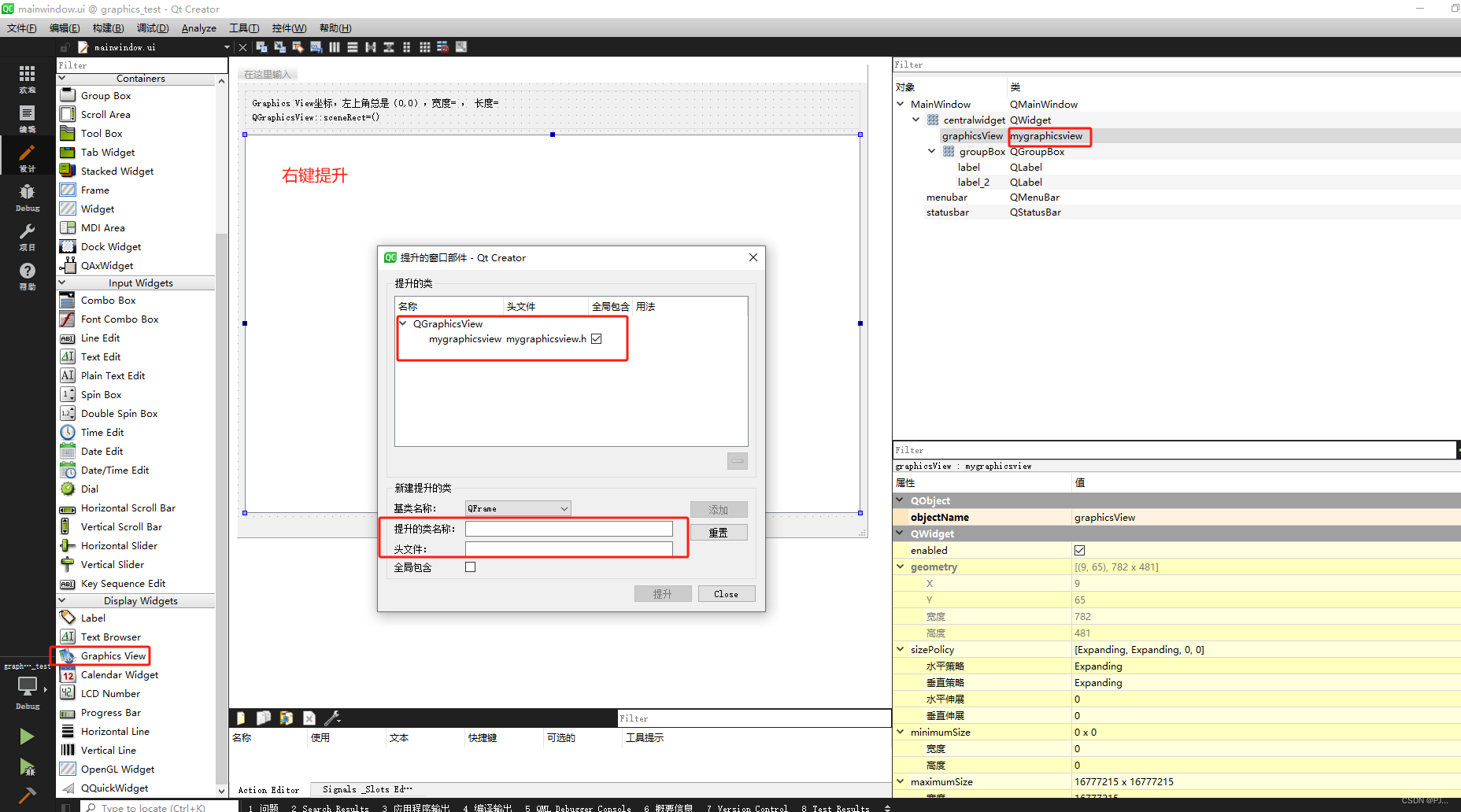Select the Edit Tab Order toolbar icon

click(316, 47)
